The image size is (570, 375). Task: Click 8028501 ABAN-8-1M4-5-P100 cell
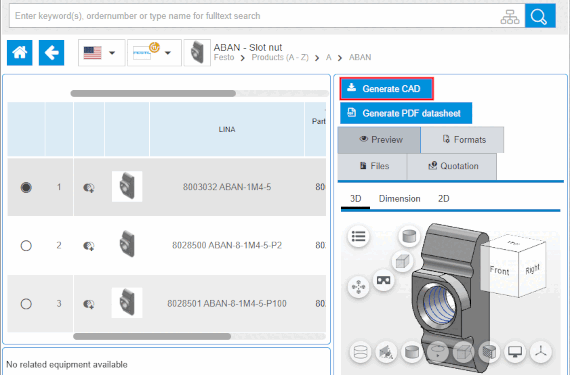pos(227,304)
